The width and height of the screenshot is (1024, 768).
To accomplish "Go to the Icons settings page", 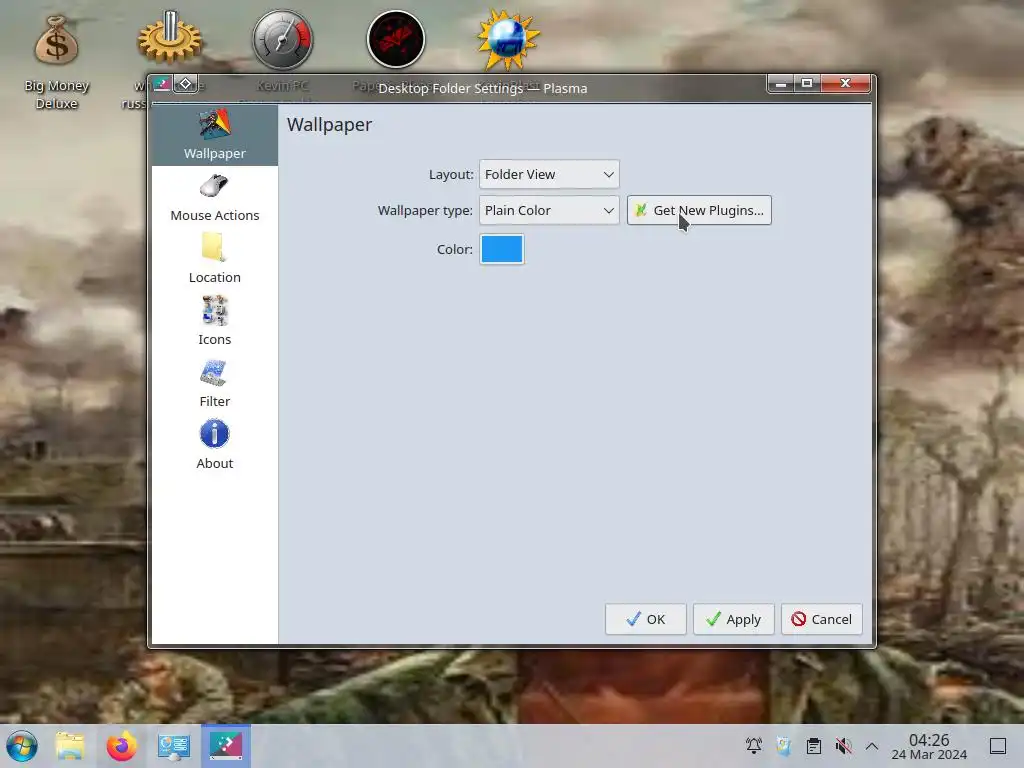I will (x=214, y=322).
